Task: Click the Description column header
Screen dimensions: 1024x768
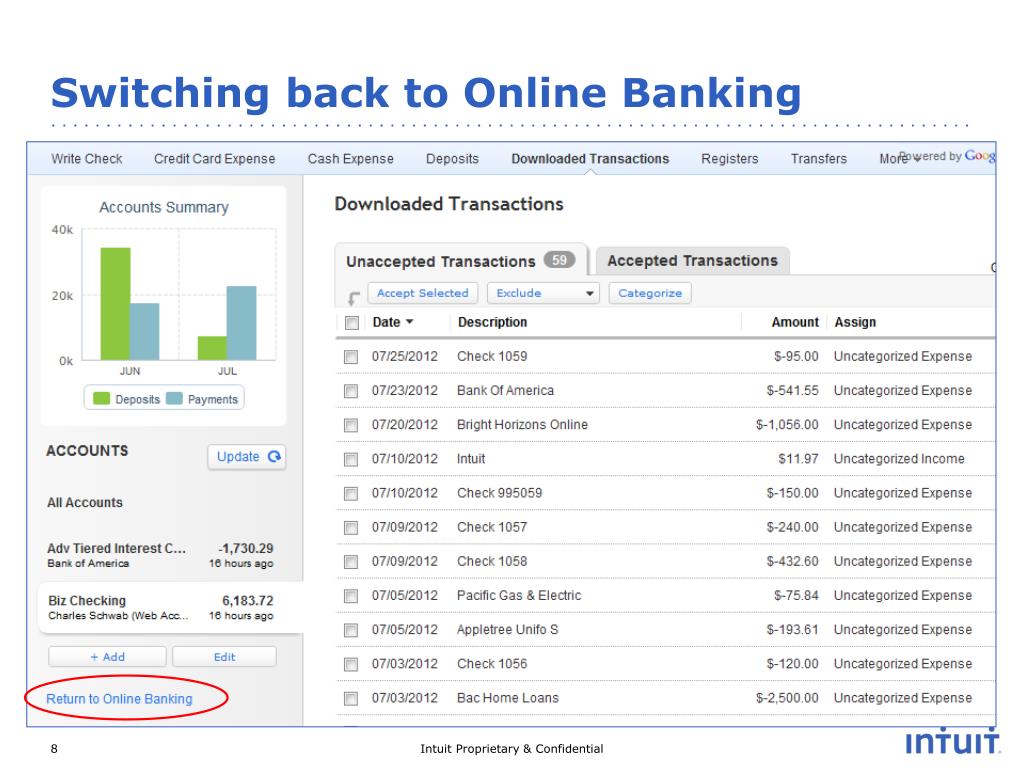Action: click(492, 322)
